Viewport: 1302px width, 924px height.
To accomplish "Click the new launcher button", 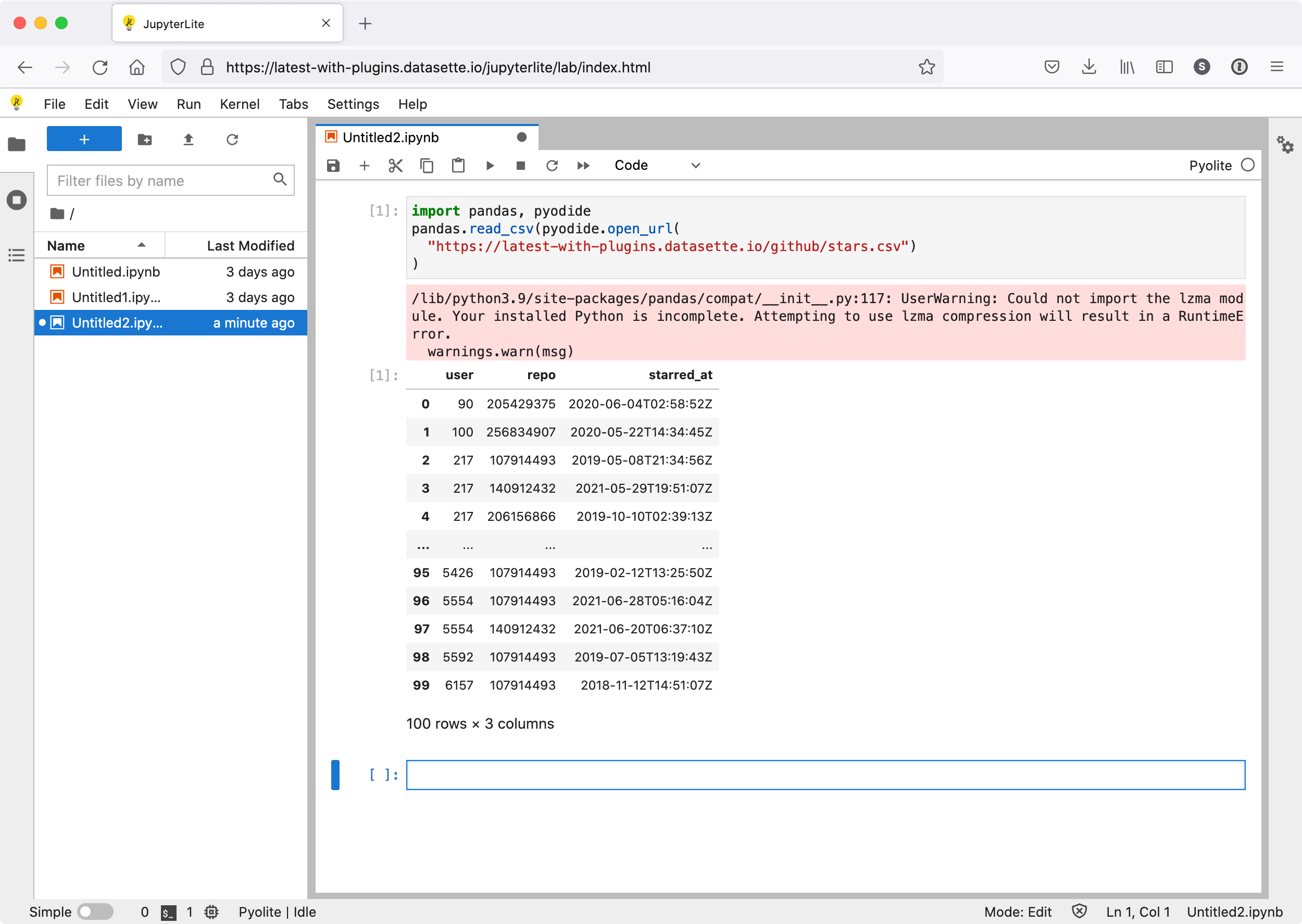I will (x=84, y=139).
